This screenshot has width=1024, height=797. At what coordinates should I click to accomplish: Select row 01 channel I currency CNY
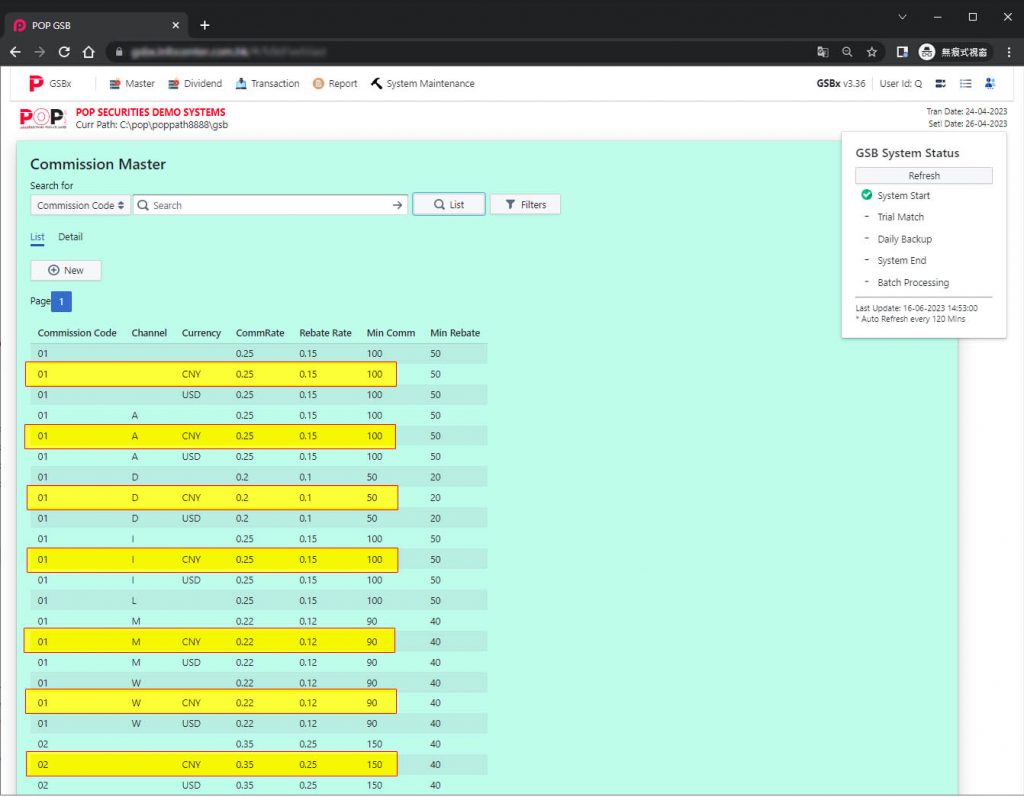point(259,560)
